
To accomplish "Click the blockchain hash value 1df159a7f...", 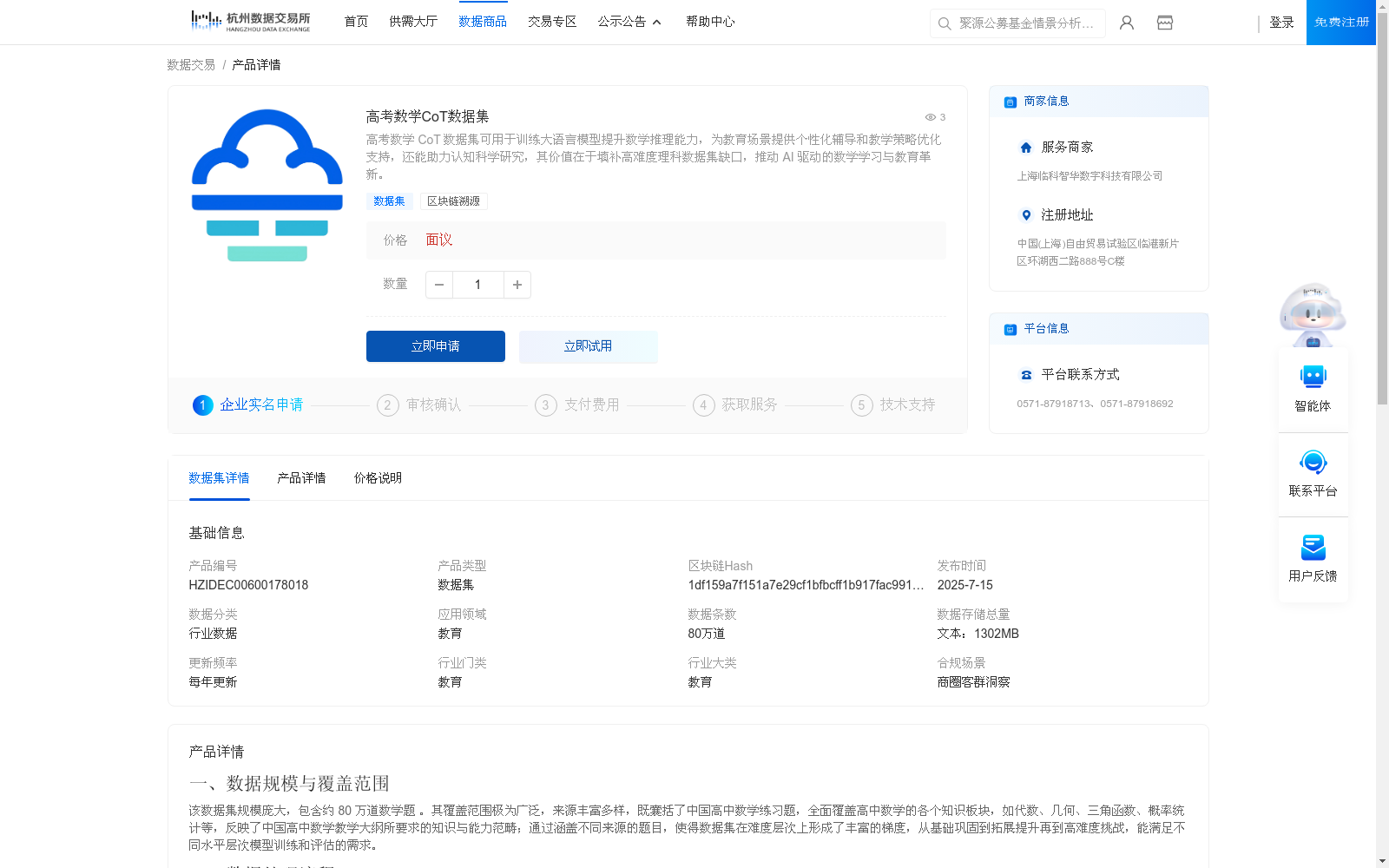I will coord(806,585).
